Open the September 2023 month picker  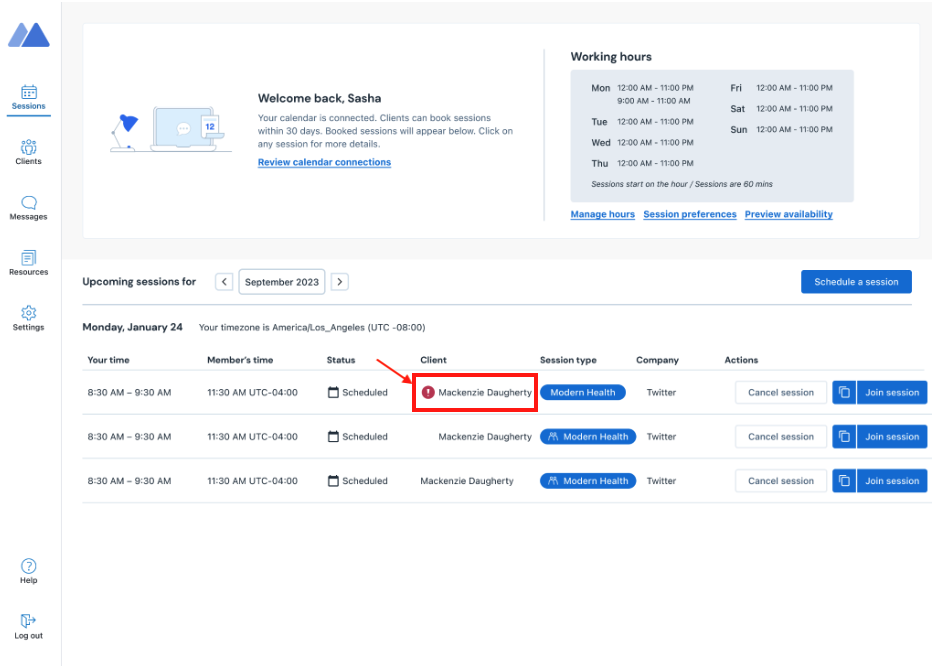[282, 282]
